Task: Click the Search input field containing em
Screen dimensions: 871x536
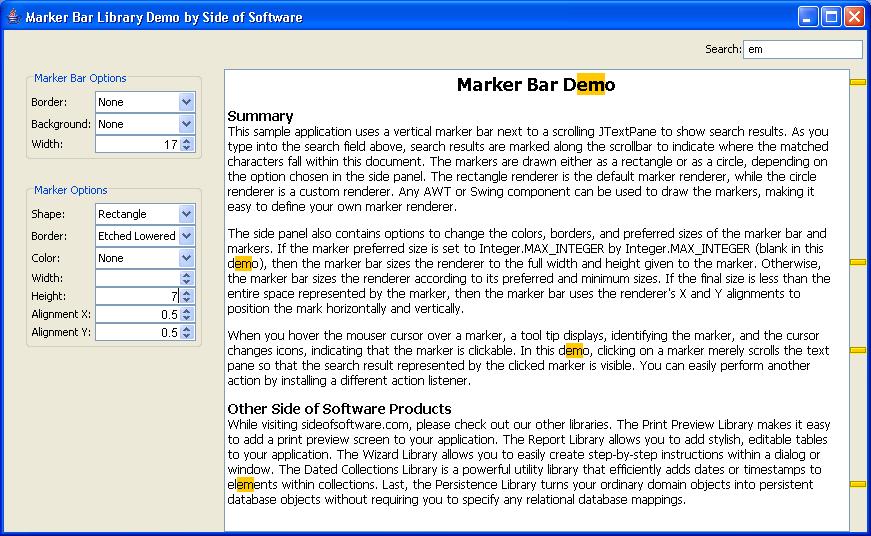Action: pos(802,49)
